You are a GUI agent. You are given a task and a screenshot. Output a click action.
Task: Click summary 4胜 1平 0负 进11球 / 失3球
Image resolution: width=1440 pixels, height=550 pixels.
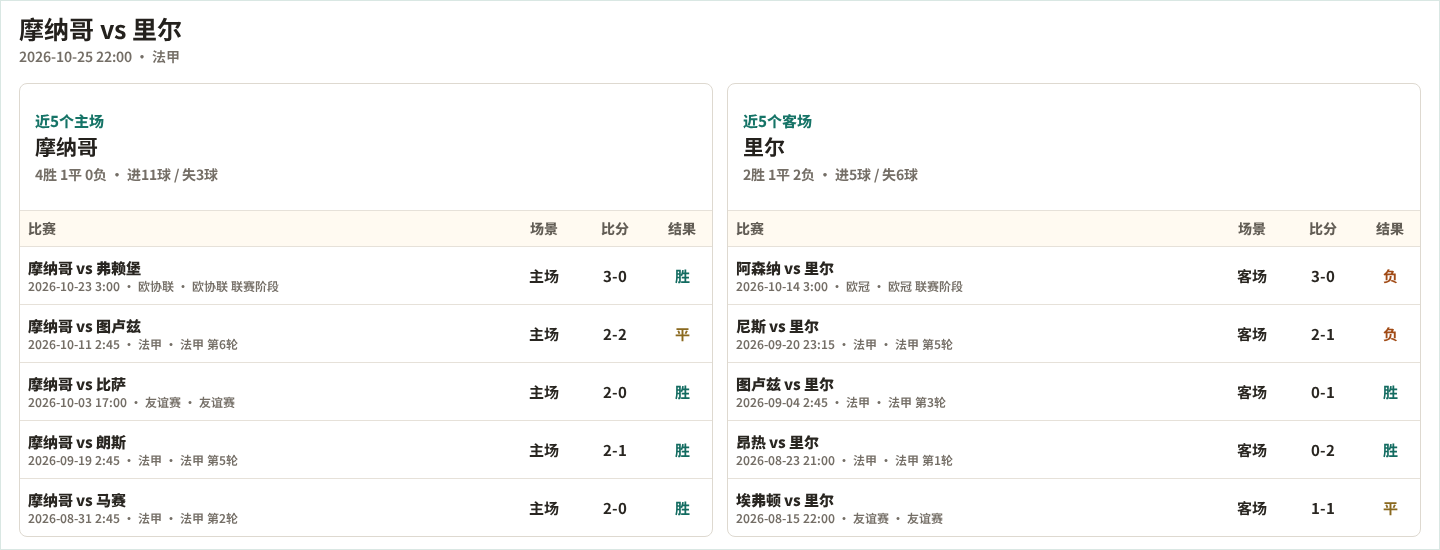pyautogui.click(x=126, y=175)
